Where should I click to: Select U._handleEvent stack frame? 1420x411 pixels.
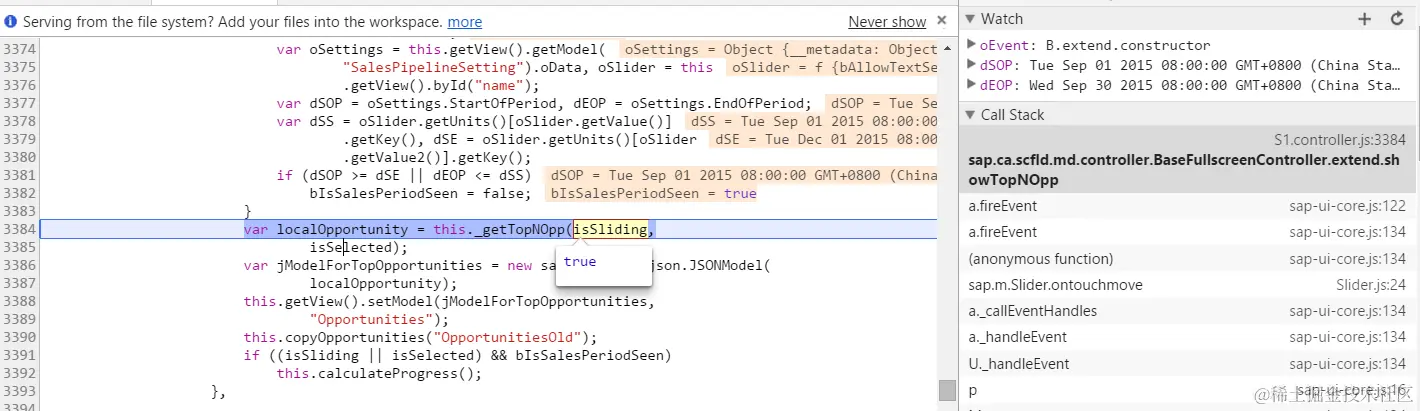pyautogui.click(x=1189, y=363)
